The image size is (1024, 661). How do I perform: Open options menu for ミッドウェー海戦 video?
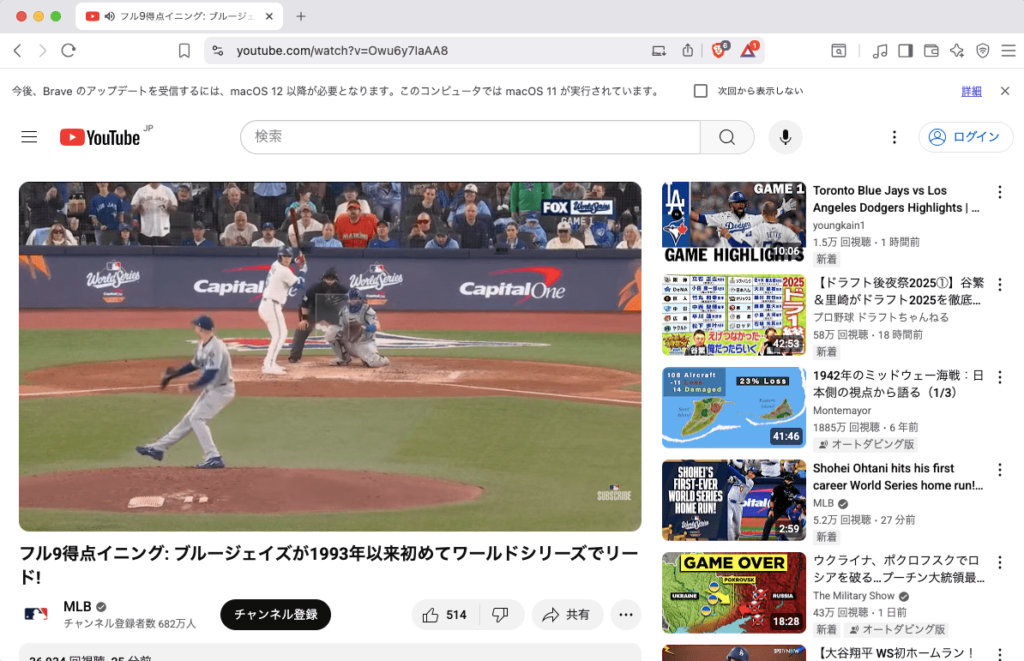1000,377
